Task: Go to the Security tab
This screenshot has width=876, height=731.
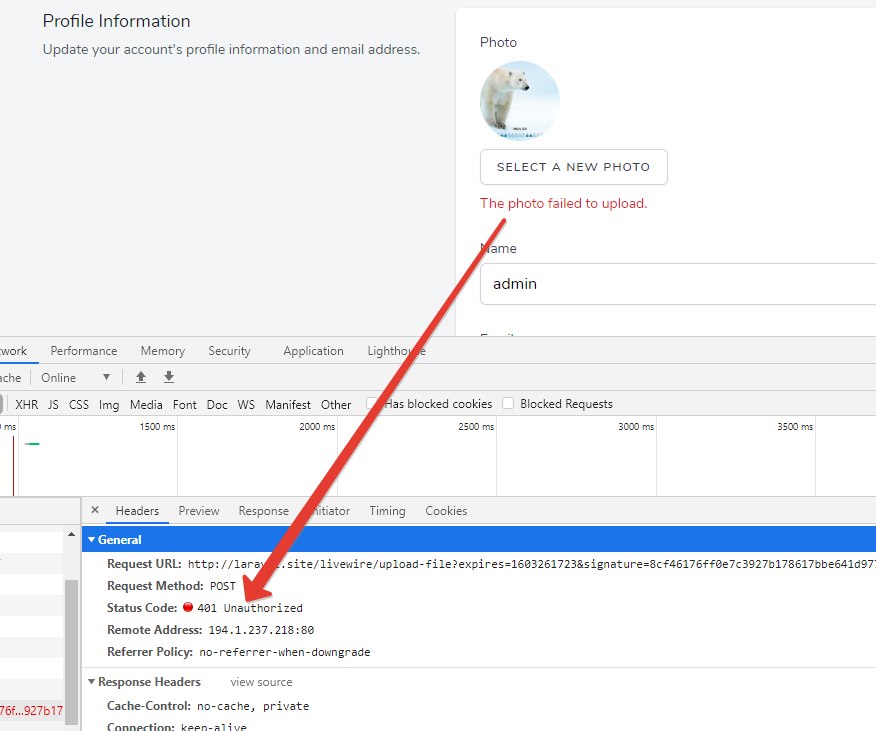Action: pos(229,351)
